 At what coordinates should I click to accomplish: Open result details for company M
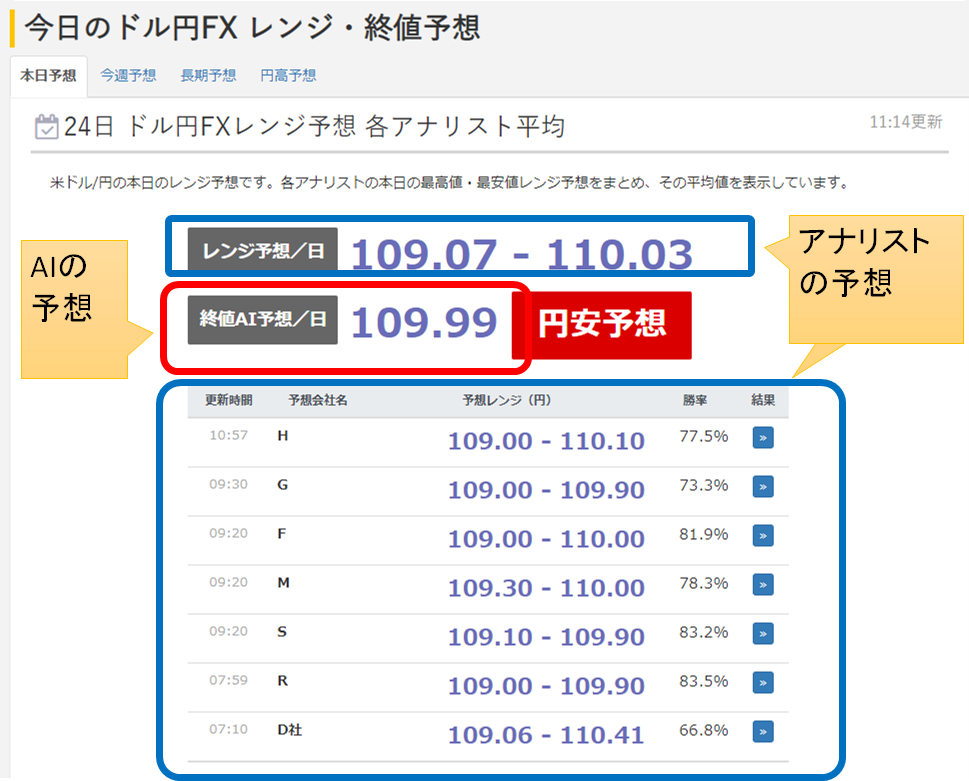pos(762,585)
